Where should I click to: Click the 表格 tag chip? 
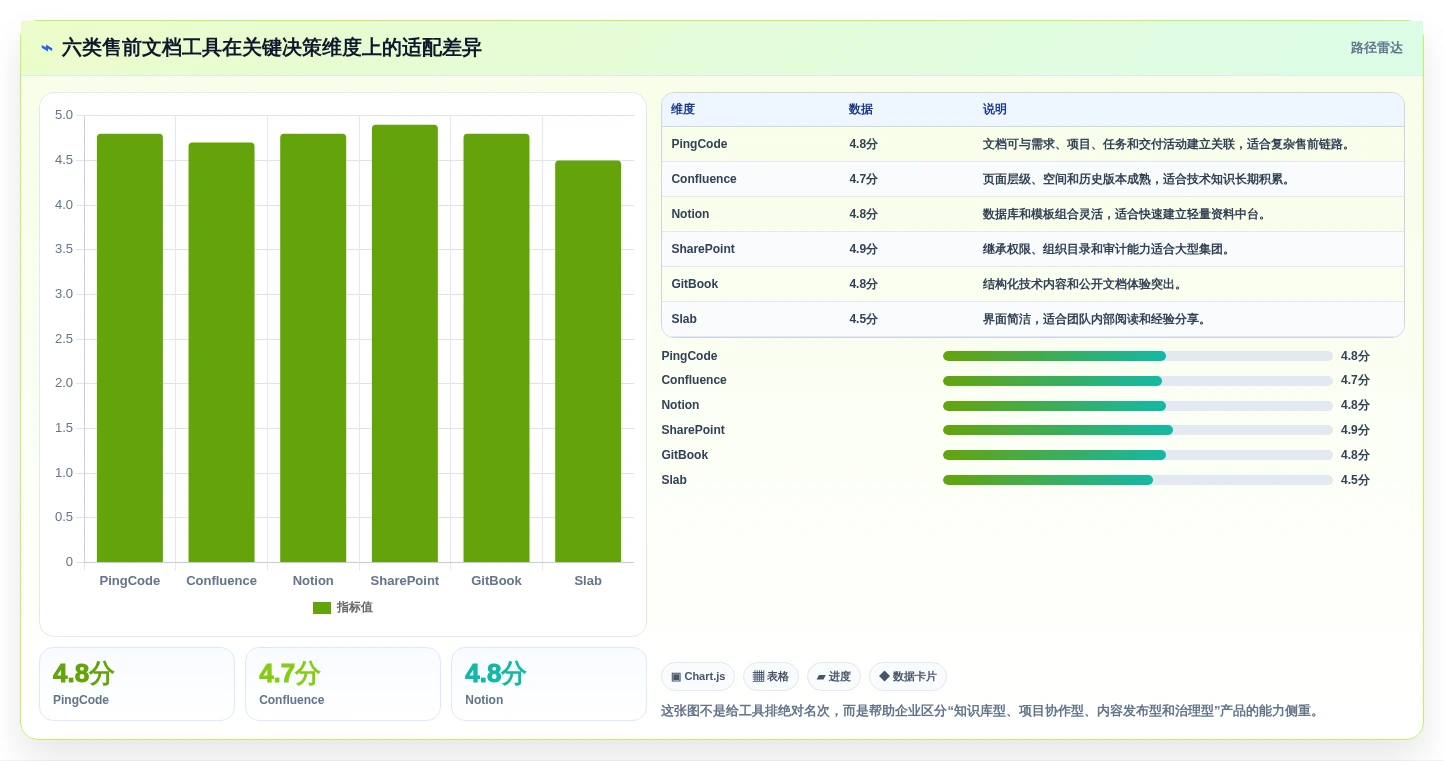pos(771,677)
